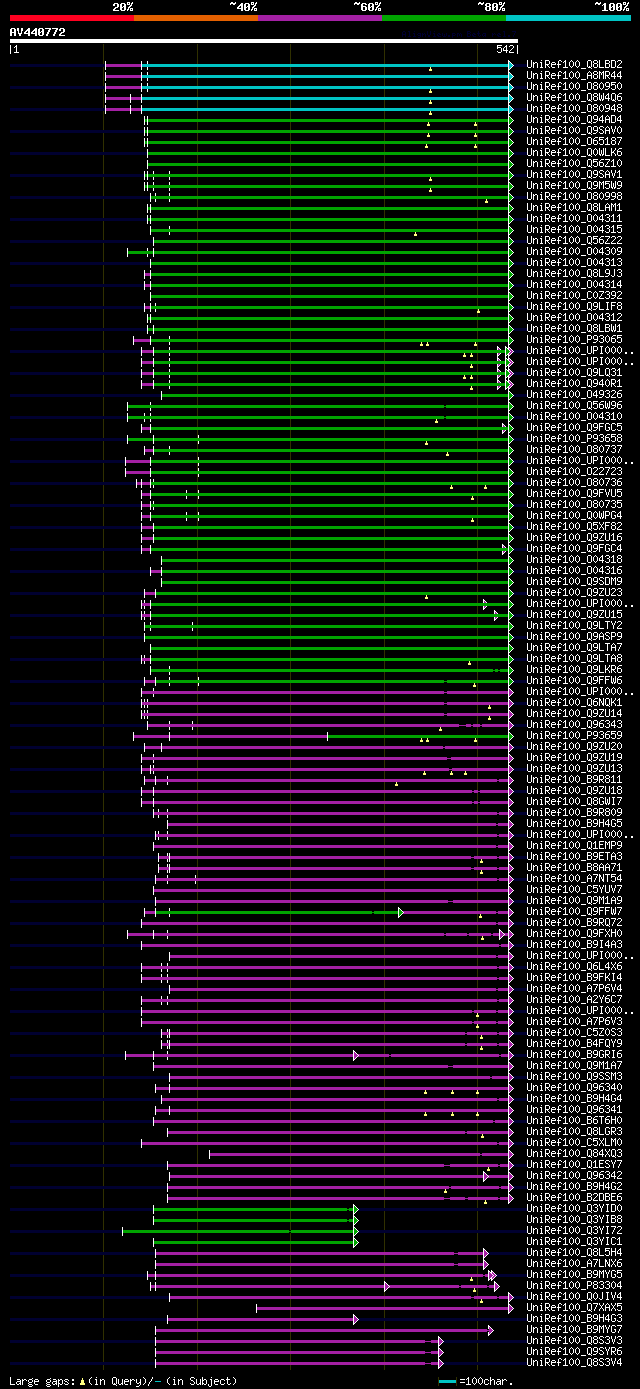Click label UniRef100_B4FQY9
This screenshot has width=640, height=1389.
(574, 1044)
